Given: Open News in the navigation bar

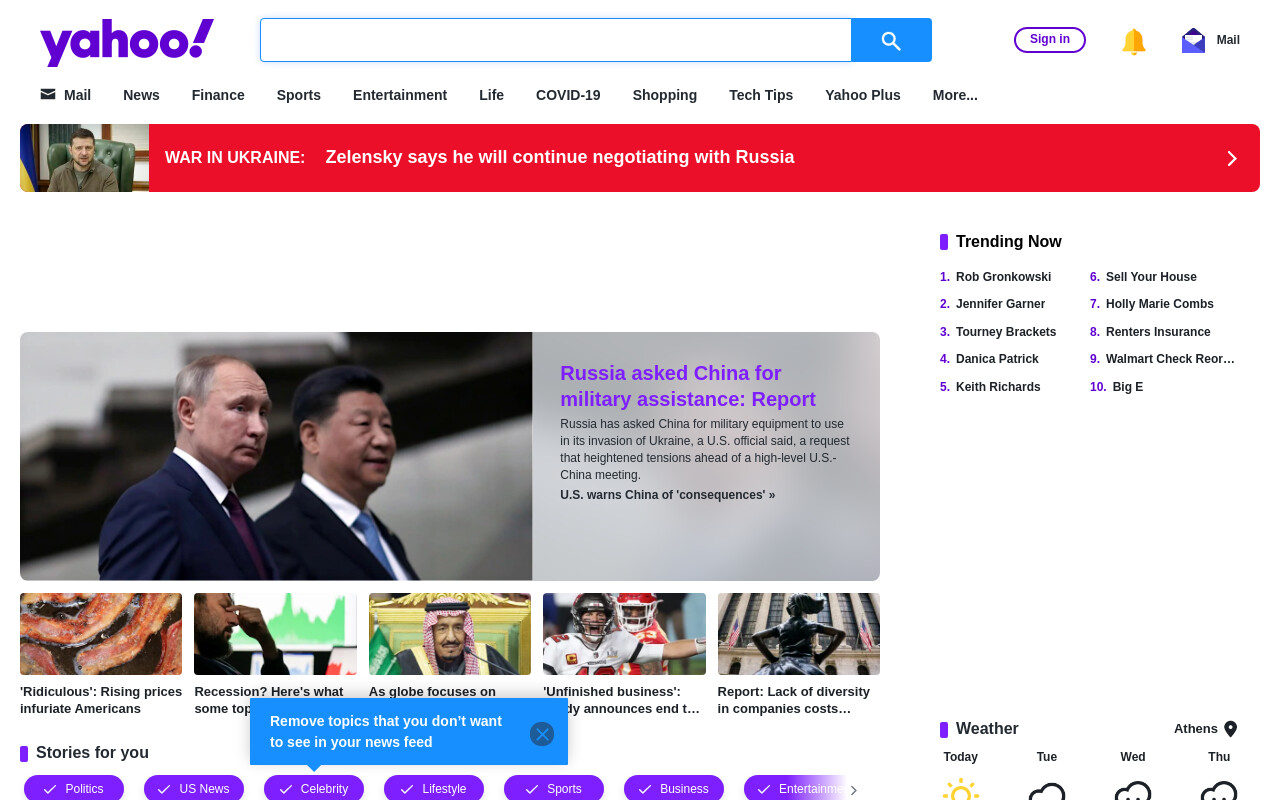Looking at the screenshot, I should pos(141,95).
